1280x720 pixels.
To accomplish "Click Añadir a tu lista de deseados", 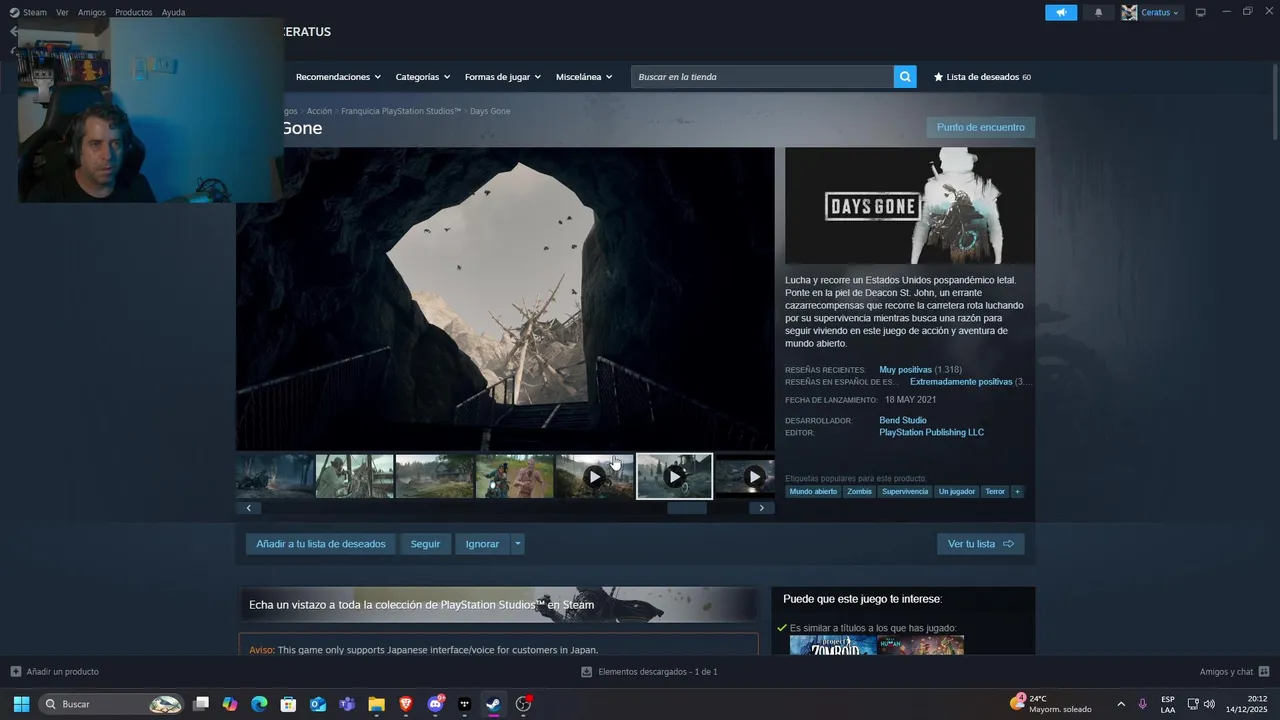I will tap(321, 544).
